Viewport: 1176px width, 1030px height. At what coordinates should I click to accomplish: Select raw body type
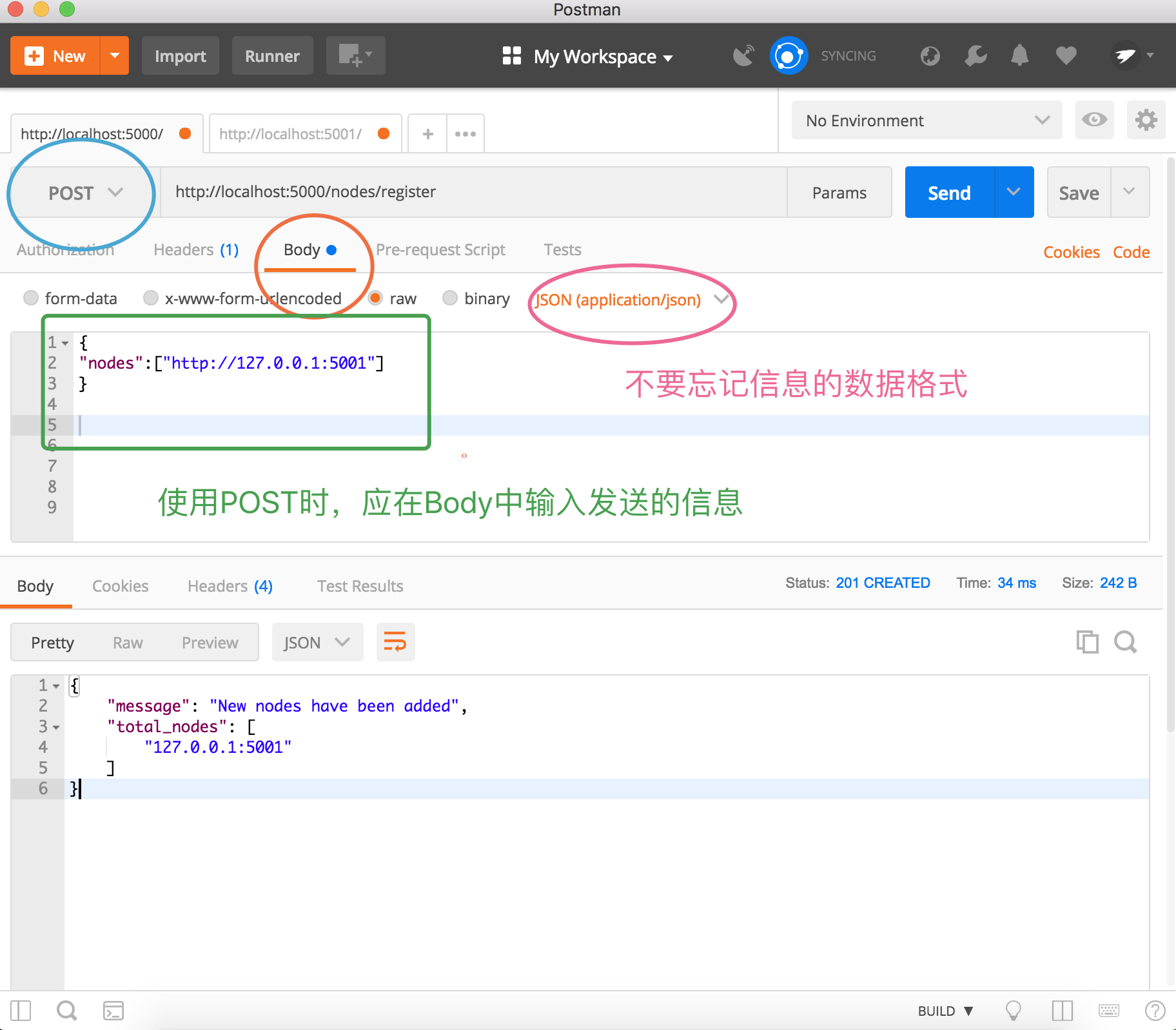point(375,298)
